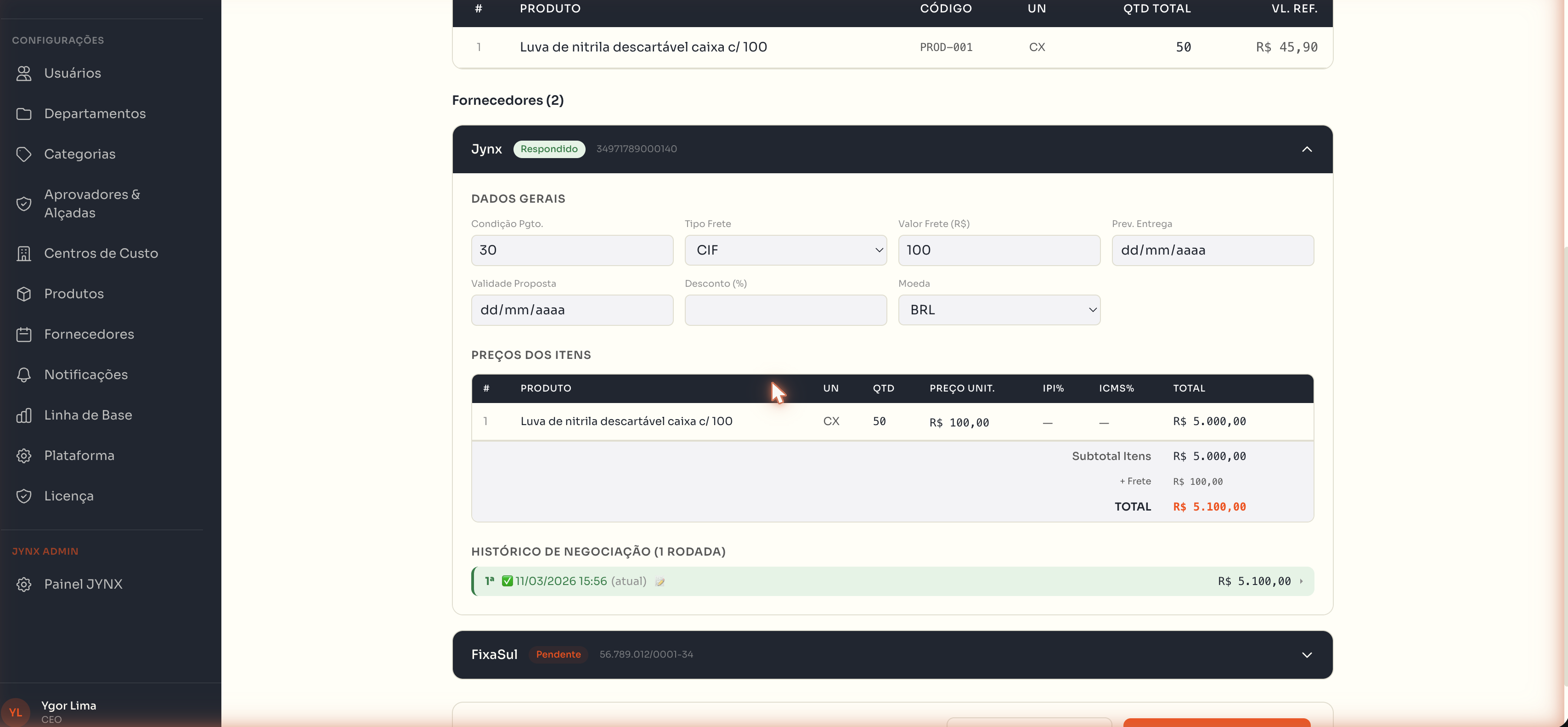The width and height of the screenshot is (1568, 727).
Task: Expand the FixaSul supplier panel chevron
Action: click(1306, 655)
